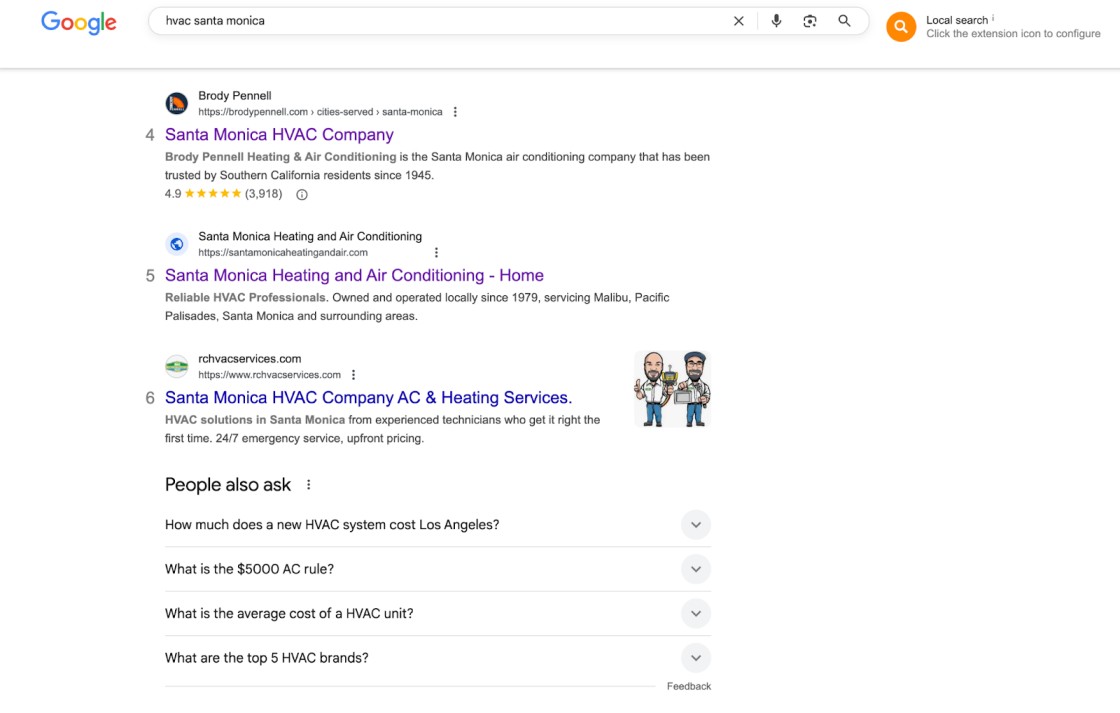Viewport: 1120px width, 713px height.
Task: Click the santamonicaheatingandair.com URL
Action: click(x=283, y=252)
